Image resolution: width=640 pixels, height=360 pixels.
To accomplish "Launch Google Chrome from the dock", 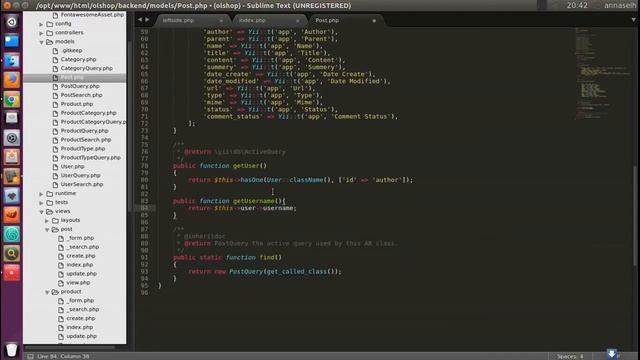I will (11, 100).
